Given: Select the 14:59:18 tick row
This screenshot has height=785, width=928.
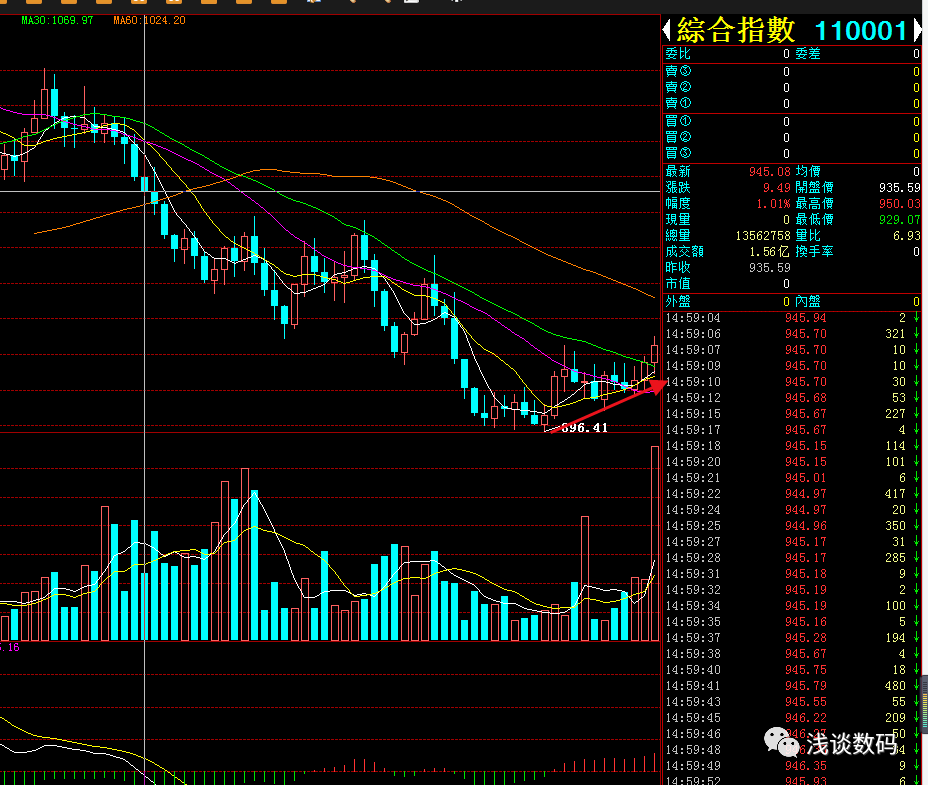Looking at the screenshot, I should click(792, 446).
